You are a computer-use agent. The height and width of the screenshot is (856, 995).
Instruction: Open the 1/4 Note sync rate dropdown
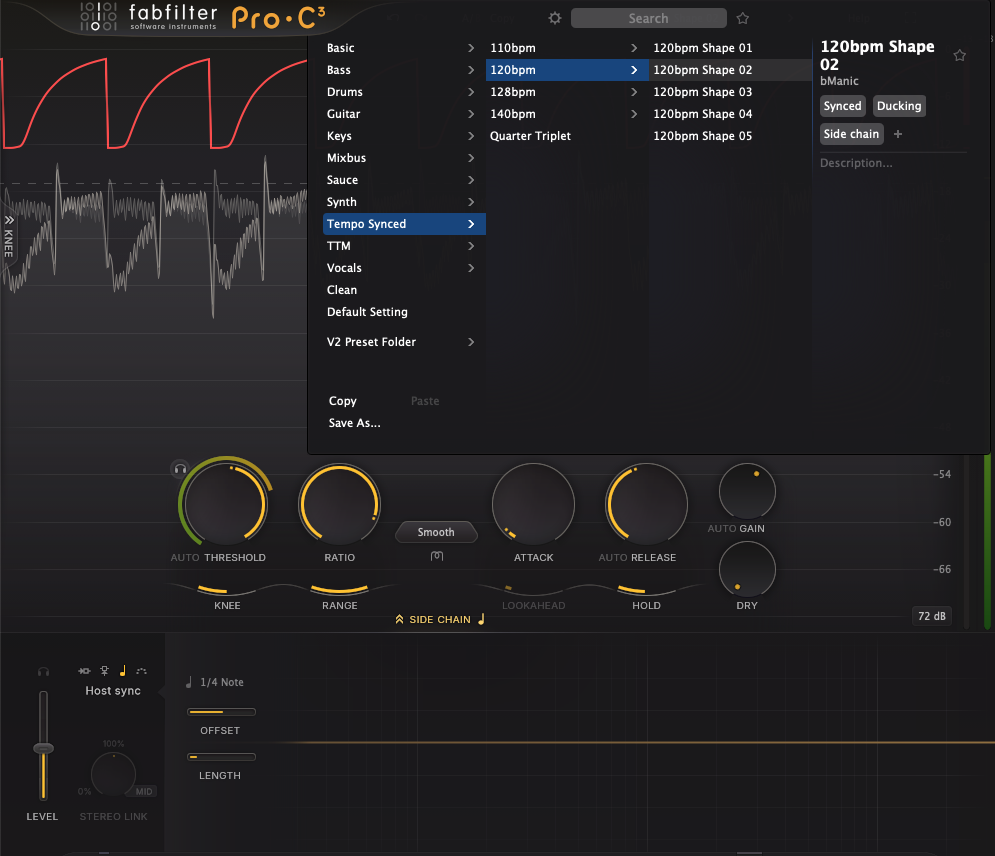click(x=216, y=682)
